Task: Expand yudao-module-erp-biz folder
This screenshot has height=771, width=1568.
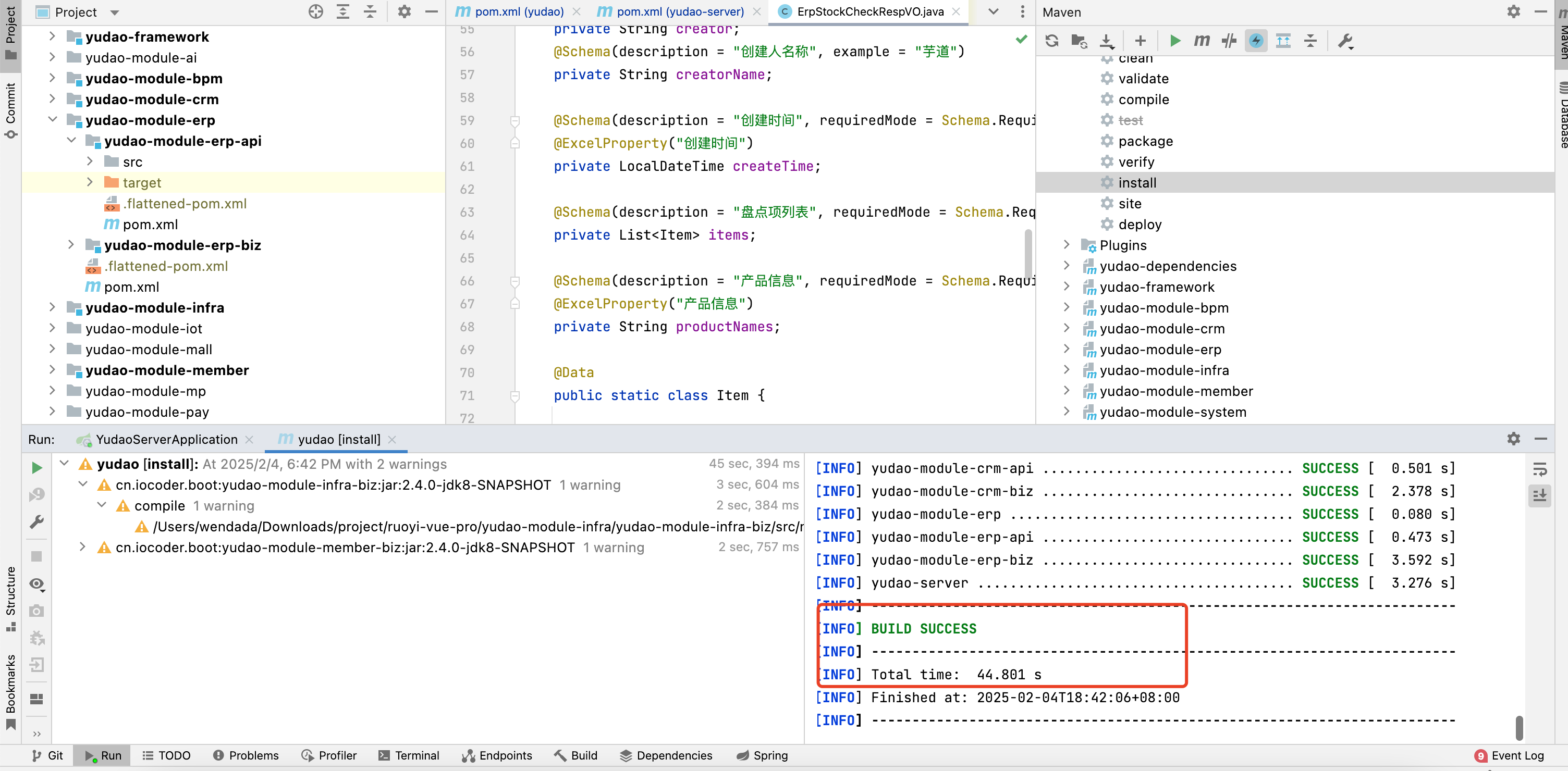Action: coord(71,245)
